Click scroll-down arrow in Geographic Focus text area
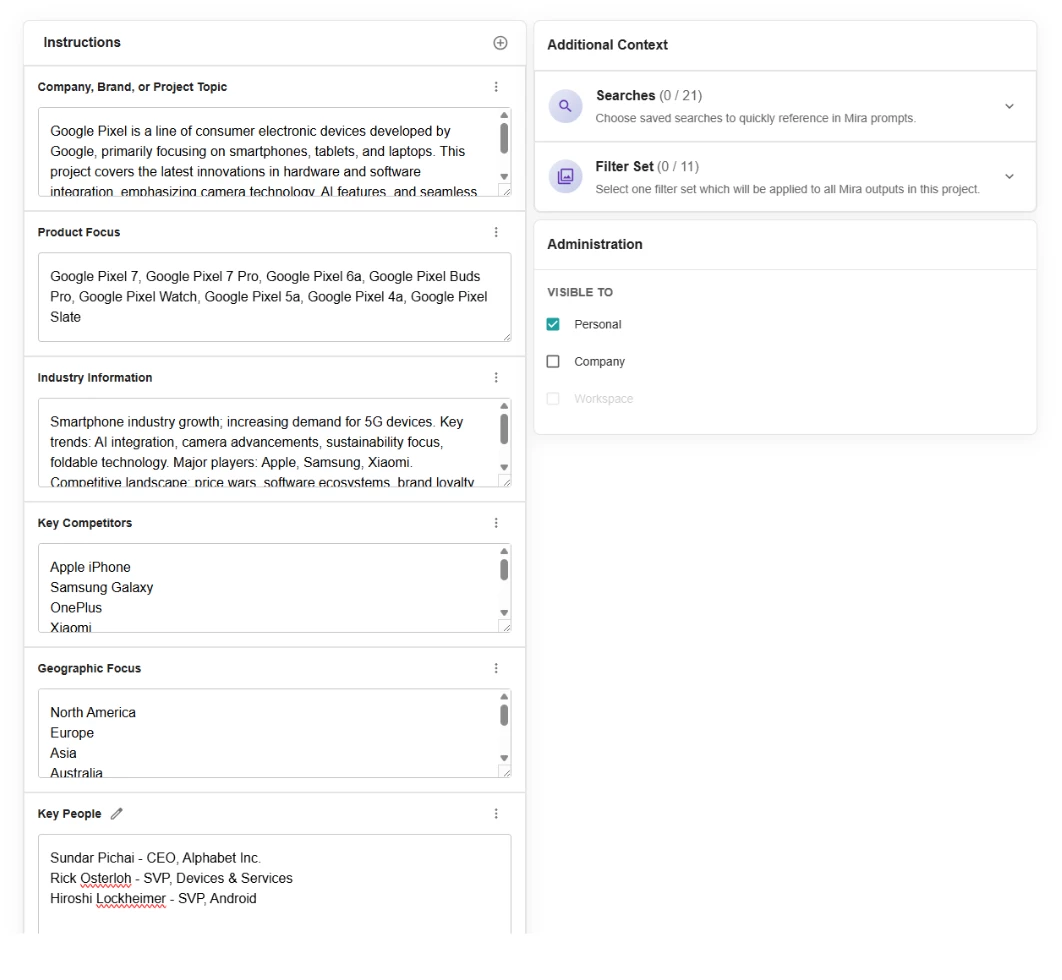Image resolution: width=1062 pixels, height=980 pixels. (x=504, y=758)
